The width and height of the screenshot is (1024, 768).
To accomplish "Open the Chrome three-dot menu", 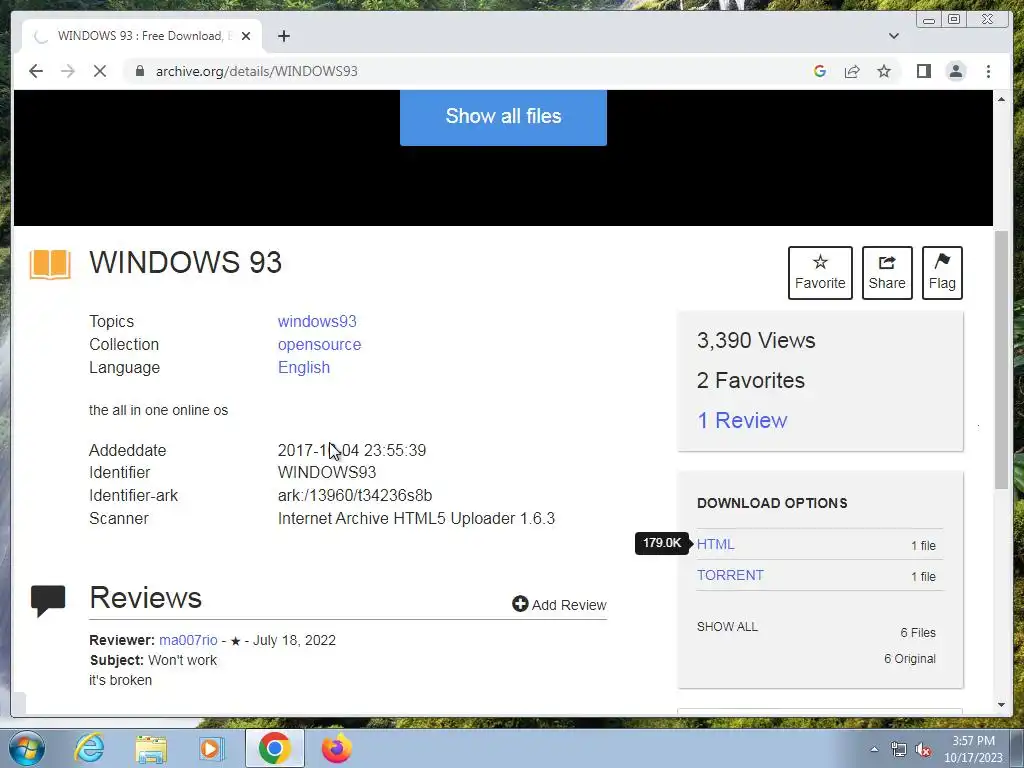I will pos(988,71).
